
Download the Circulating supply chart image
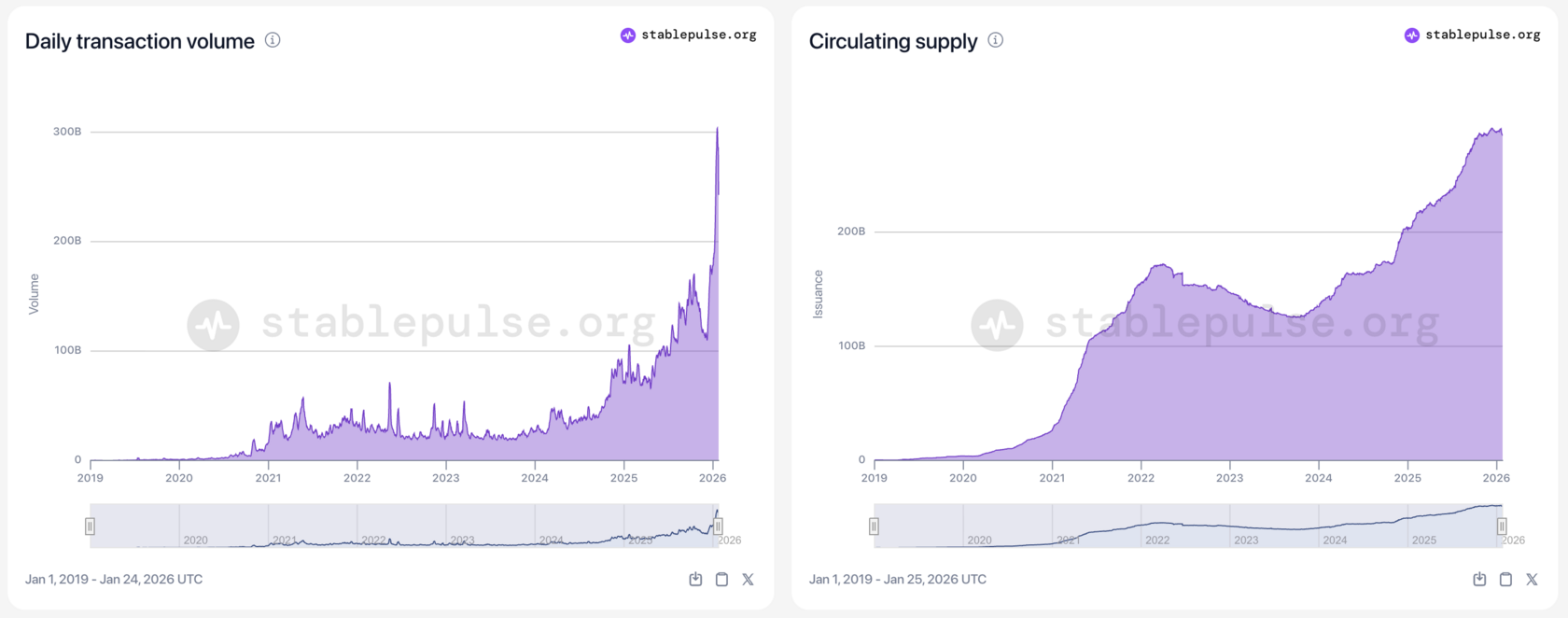click(1479, 580)
